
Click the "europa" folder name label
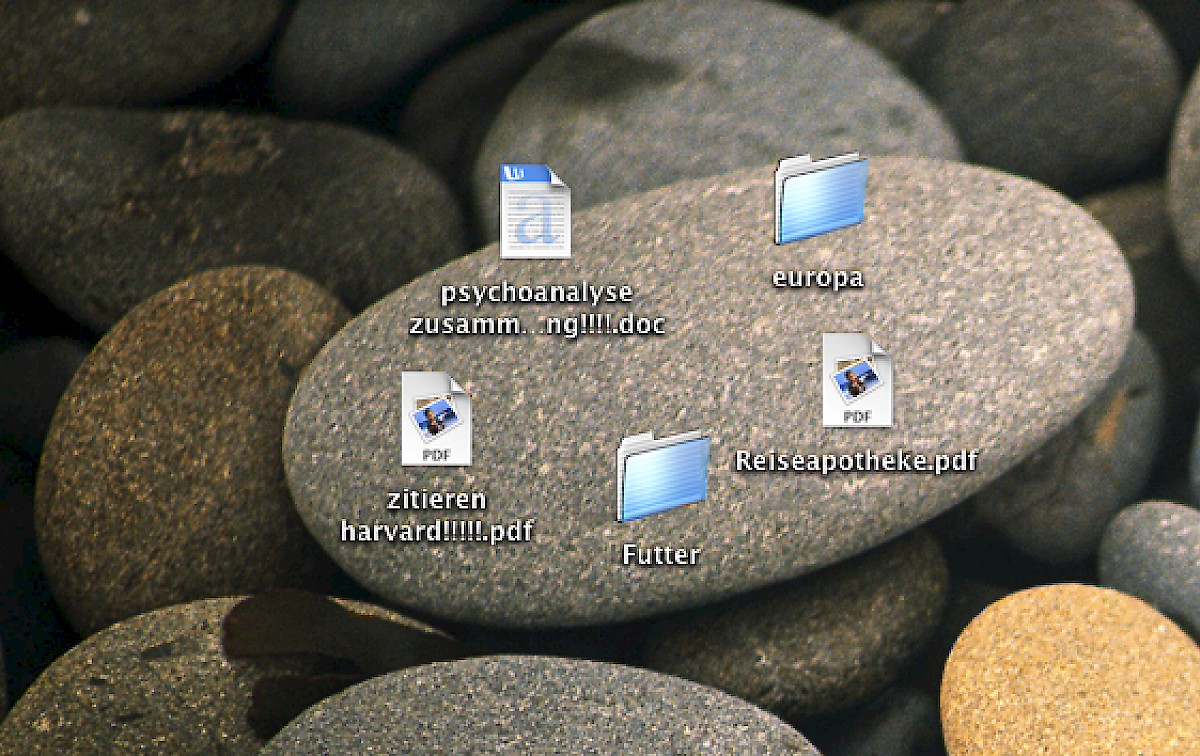[x=818, y=278]
